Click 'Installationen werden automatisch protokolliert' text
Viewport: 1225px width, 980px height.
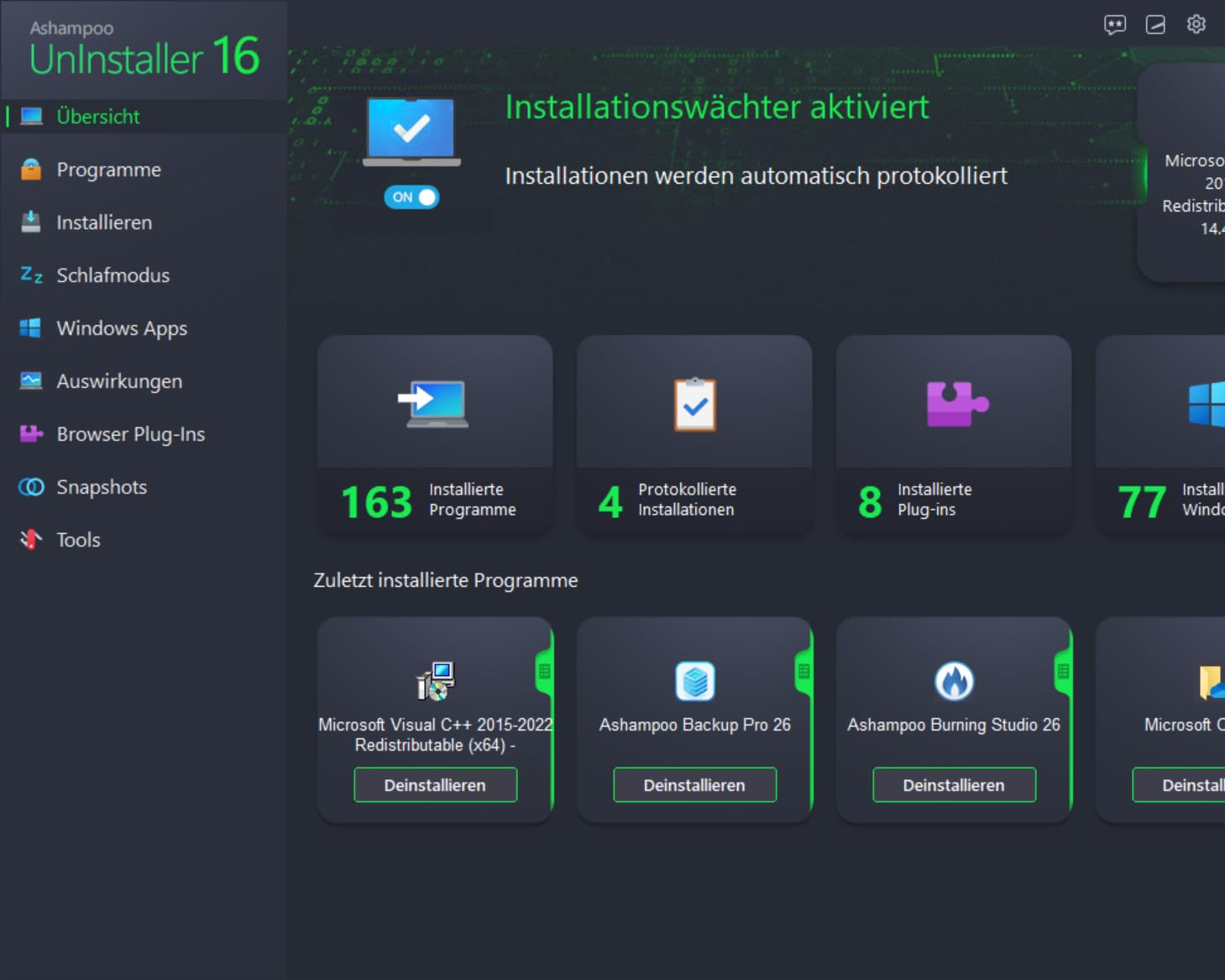click(756, 176)
